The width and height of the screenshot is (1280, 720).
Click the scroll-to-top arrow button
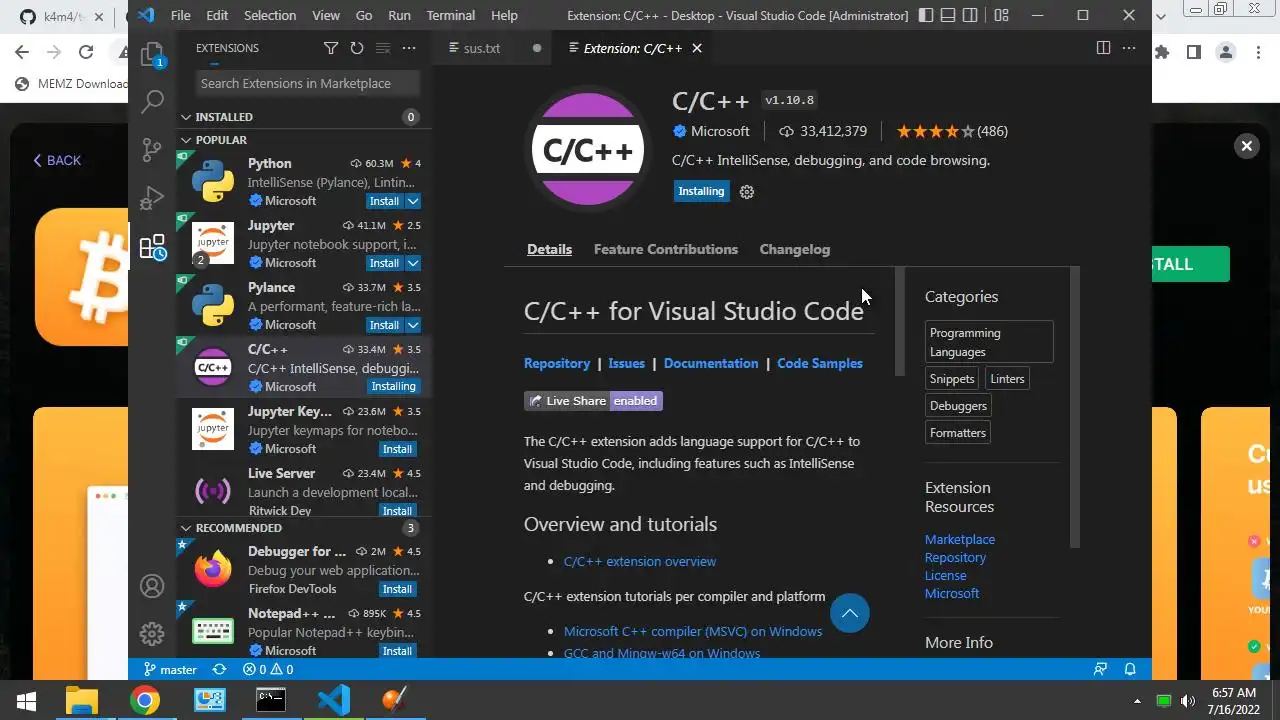click(850, 613)
